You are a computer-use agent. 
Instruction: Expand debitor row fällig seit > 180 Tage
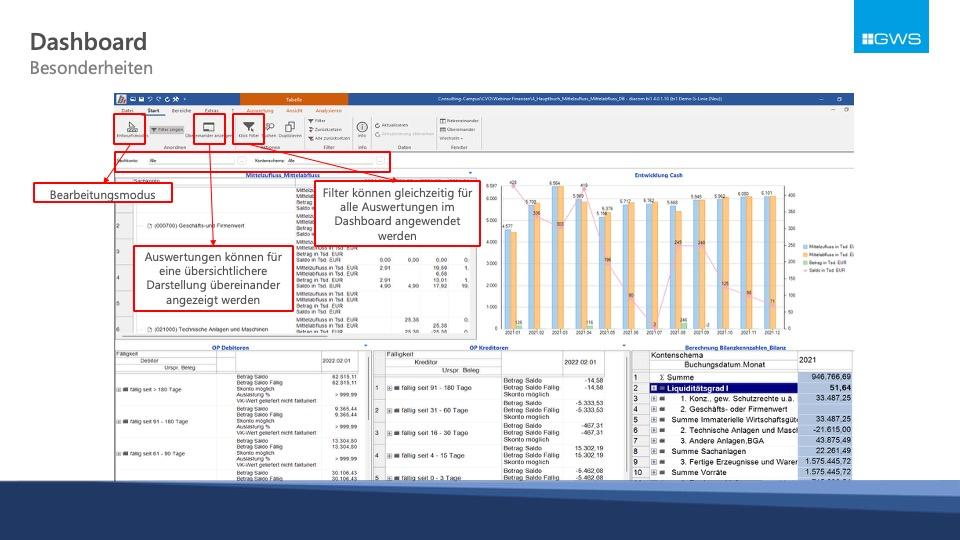119,389
